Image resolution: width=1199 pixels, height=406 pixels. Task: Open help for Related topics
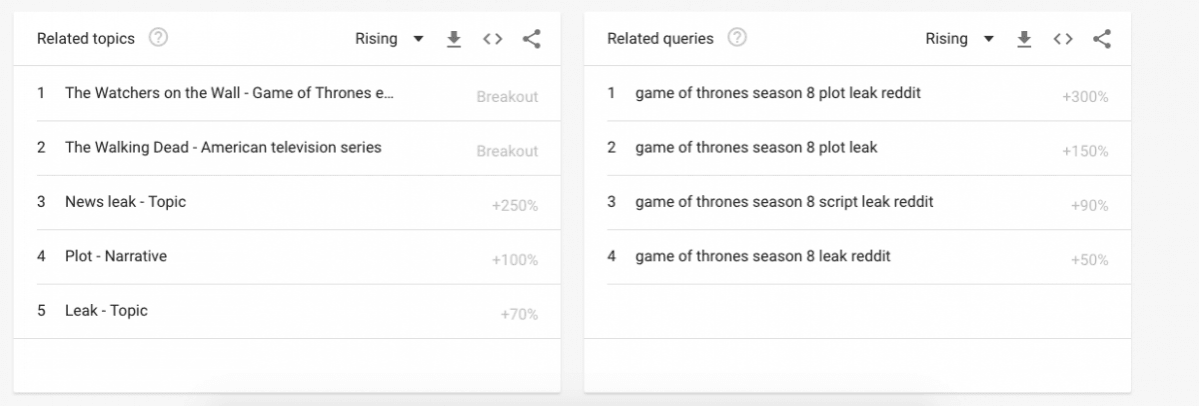[x=158, y=39]
